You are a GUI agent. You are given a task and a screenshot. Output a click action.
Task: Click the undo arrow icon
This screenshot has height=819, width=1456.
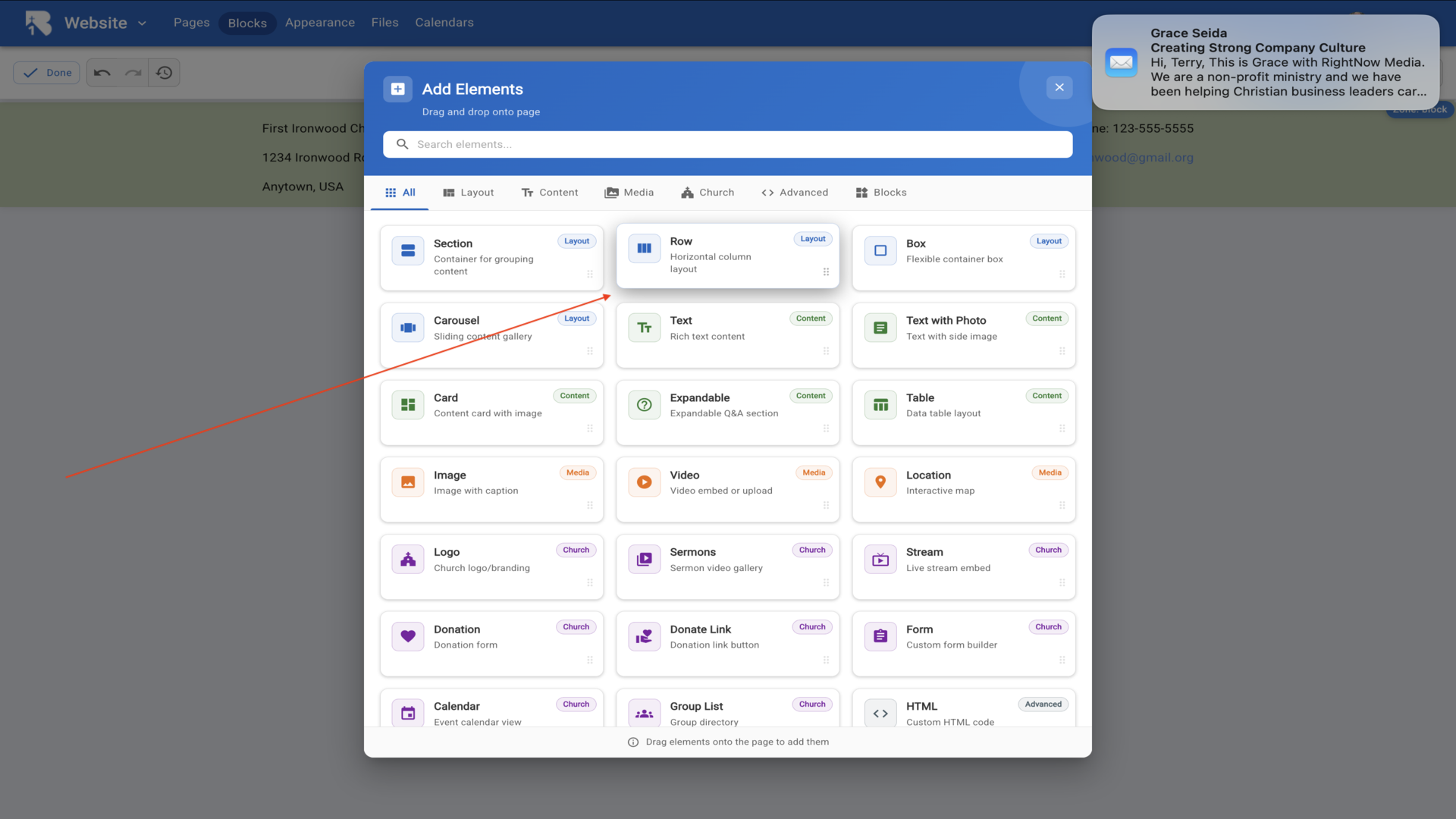[x=102, y=73]
